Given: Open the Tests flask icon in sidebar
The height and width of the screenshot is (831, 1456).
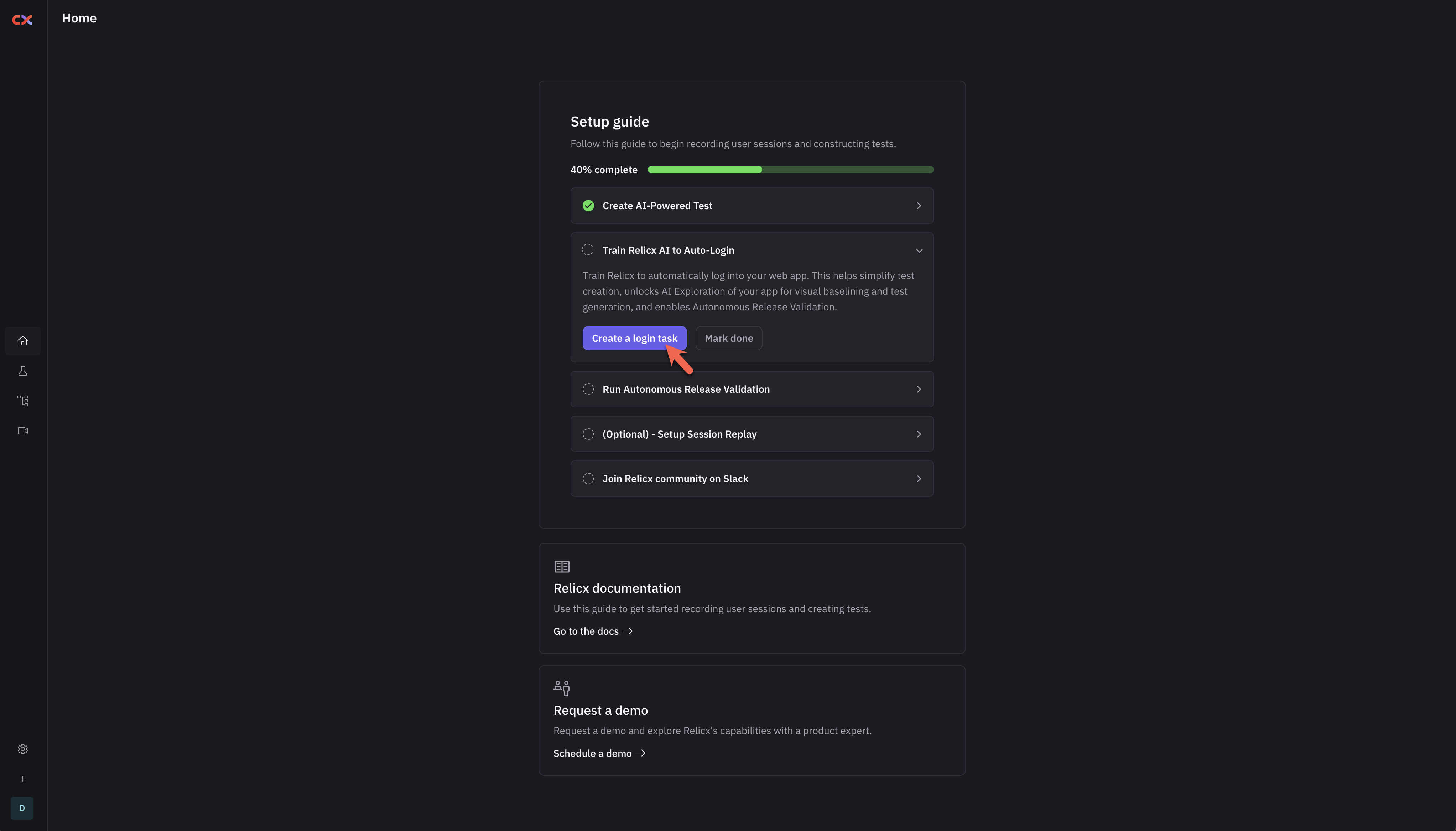Looking at the screenshot, I should click(23, 371).
